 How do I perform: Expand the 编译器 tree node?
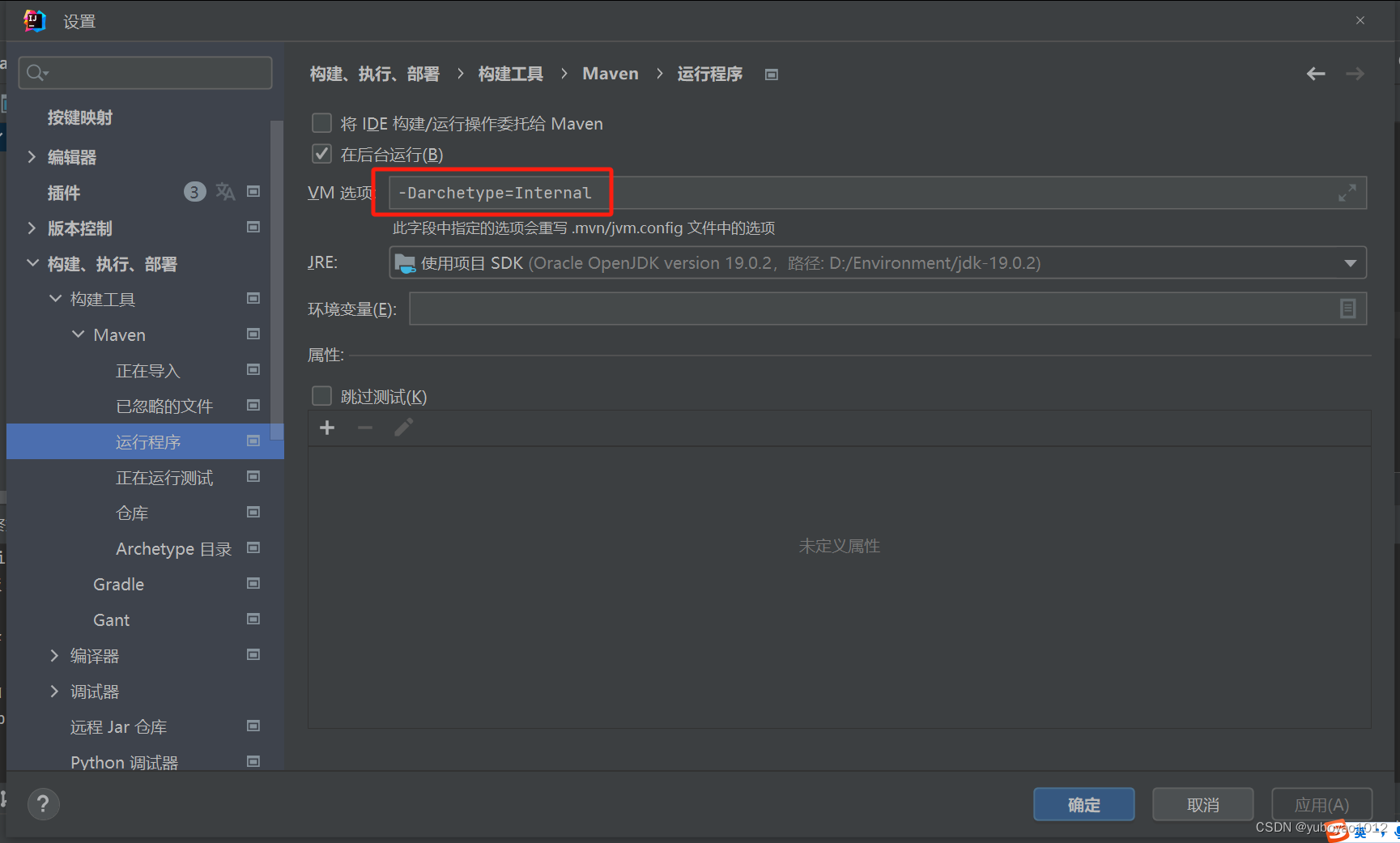click(54, 655)
